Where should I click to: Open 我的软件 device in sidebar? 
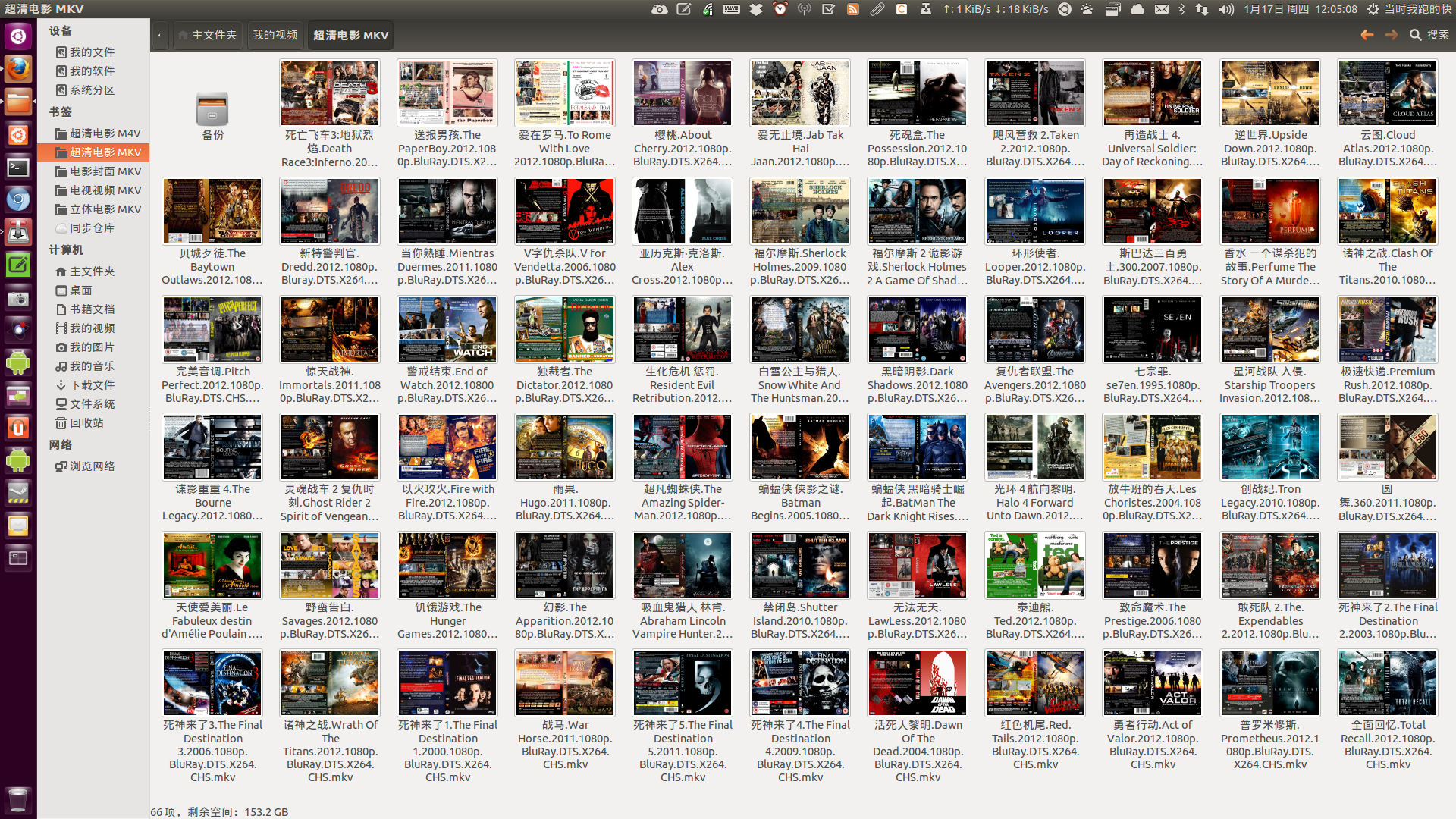93,71
